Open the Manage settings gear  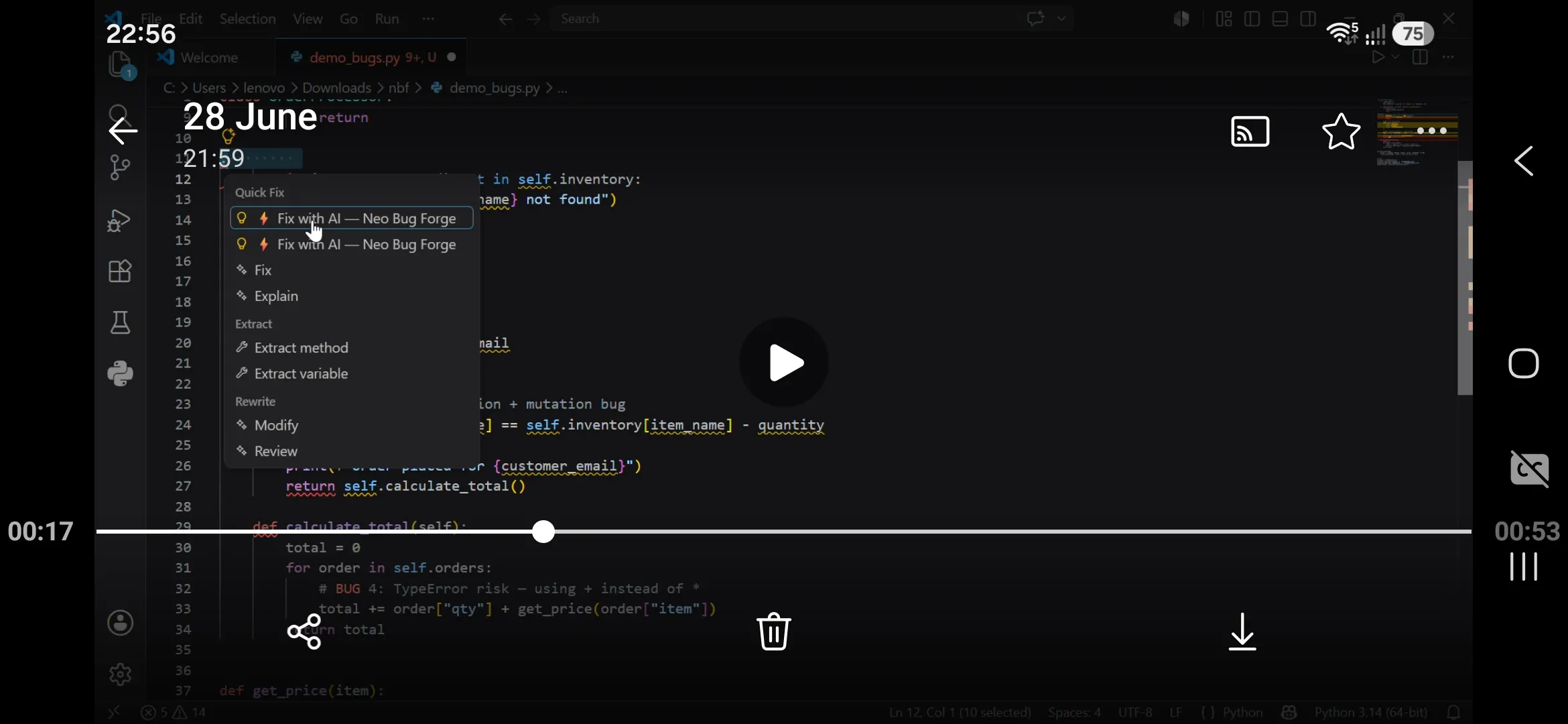click(121, 674)
